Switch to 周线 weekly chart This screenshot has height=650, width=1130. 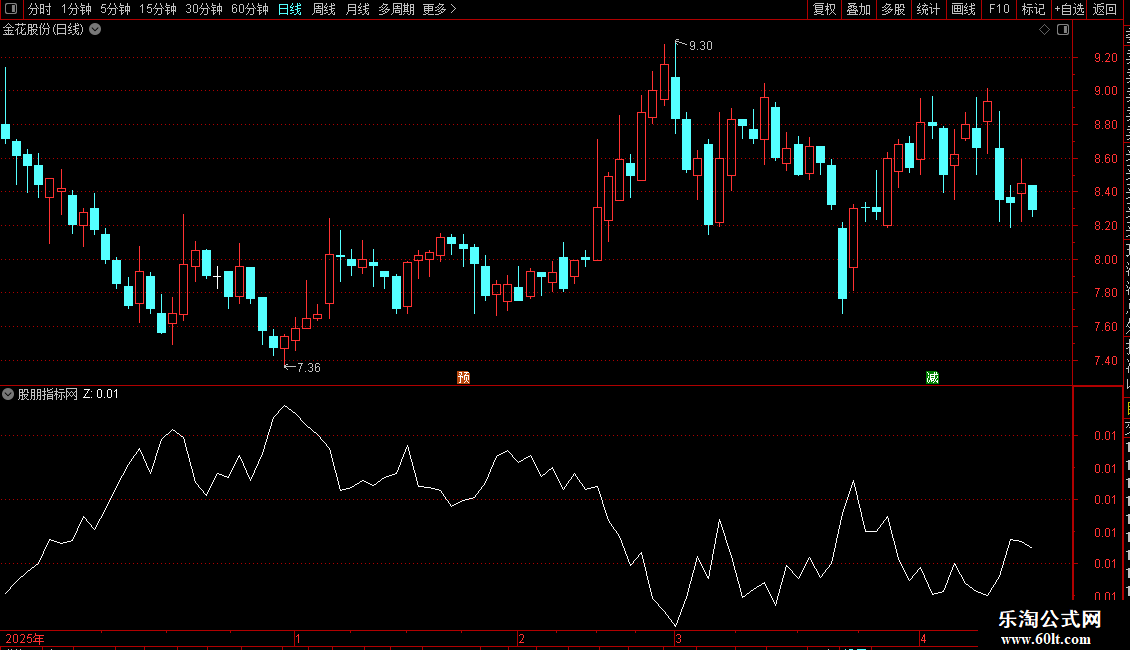coord(324,9)
